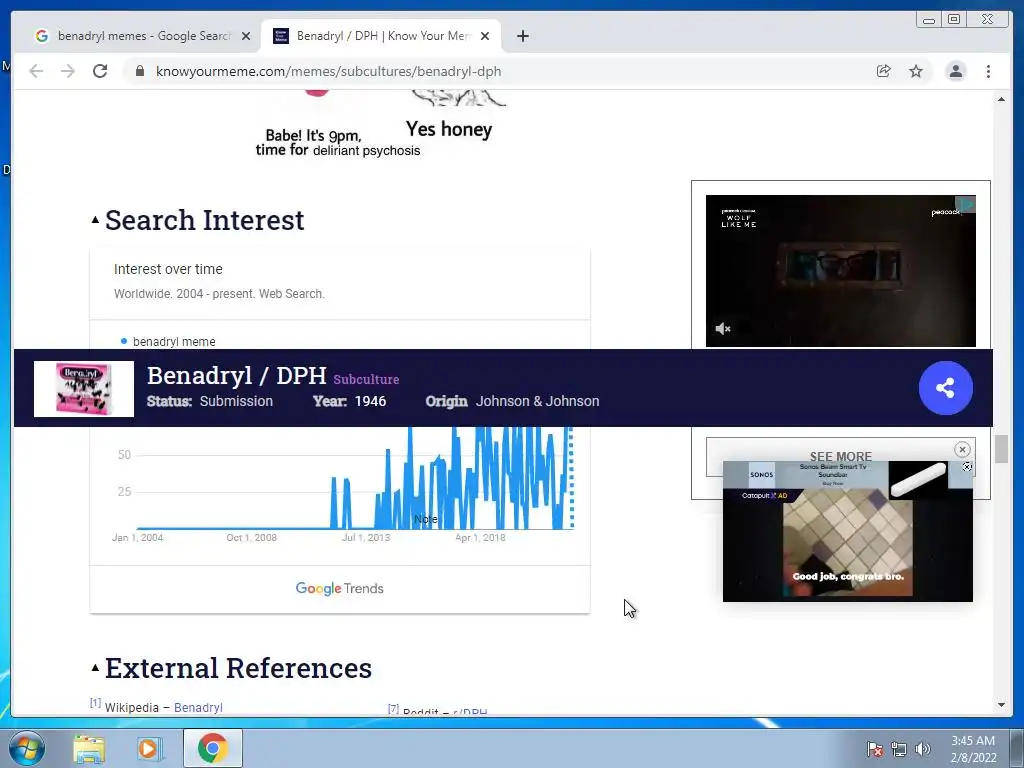Click the network tray icon

899,749
